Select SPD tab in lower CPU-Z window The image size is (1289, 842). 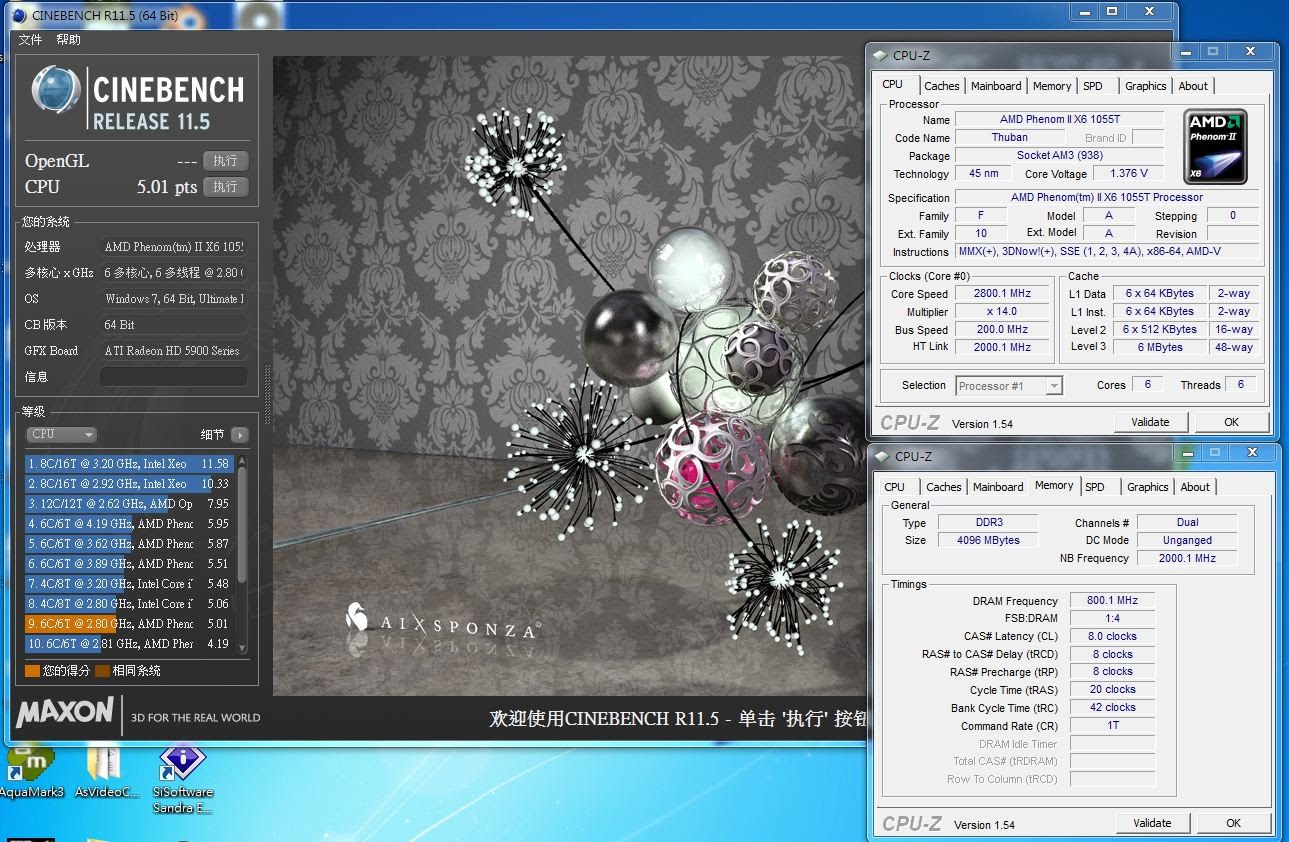tap(1095, 487)
